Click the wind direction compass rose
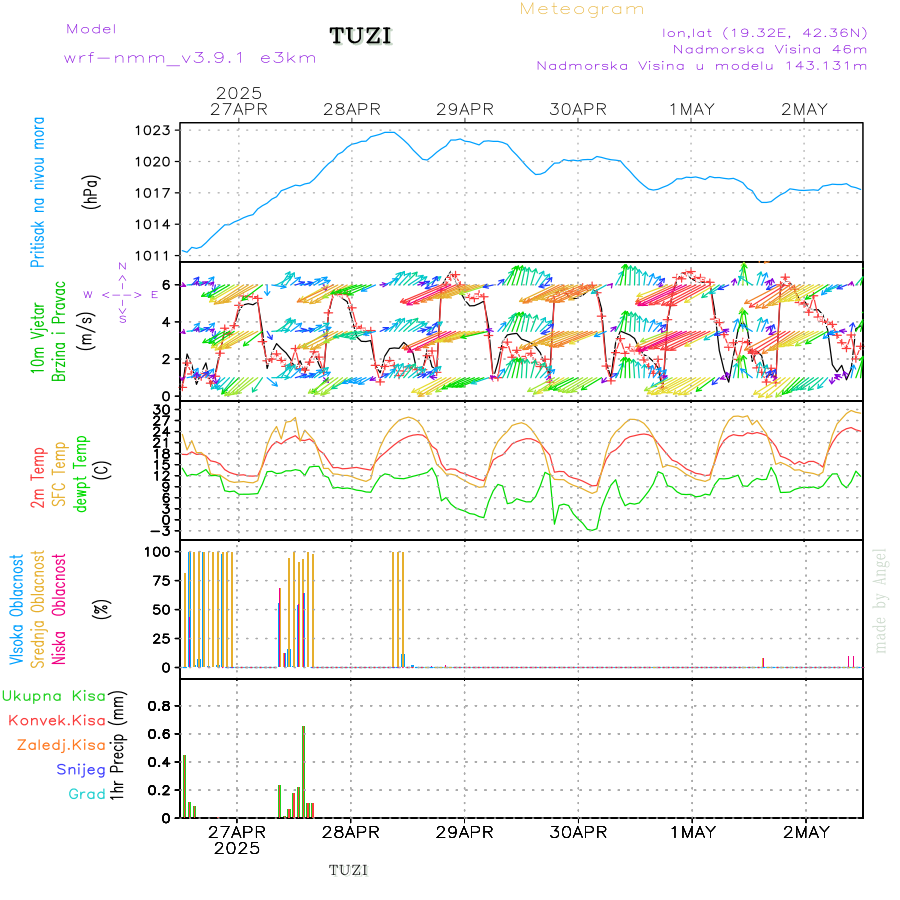 click(122, 294)
